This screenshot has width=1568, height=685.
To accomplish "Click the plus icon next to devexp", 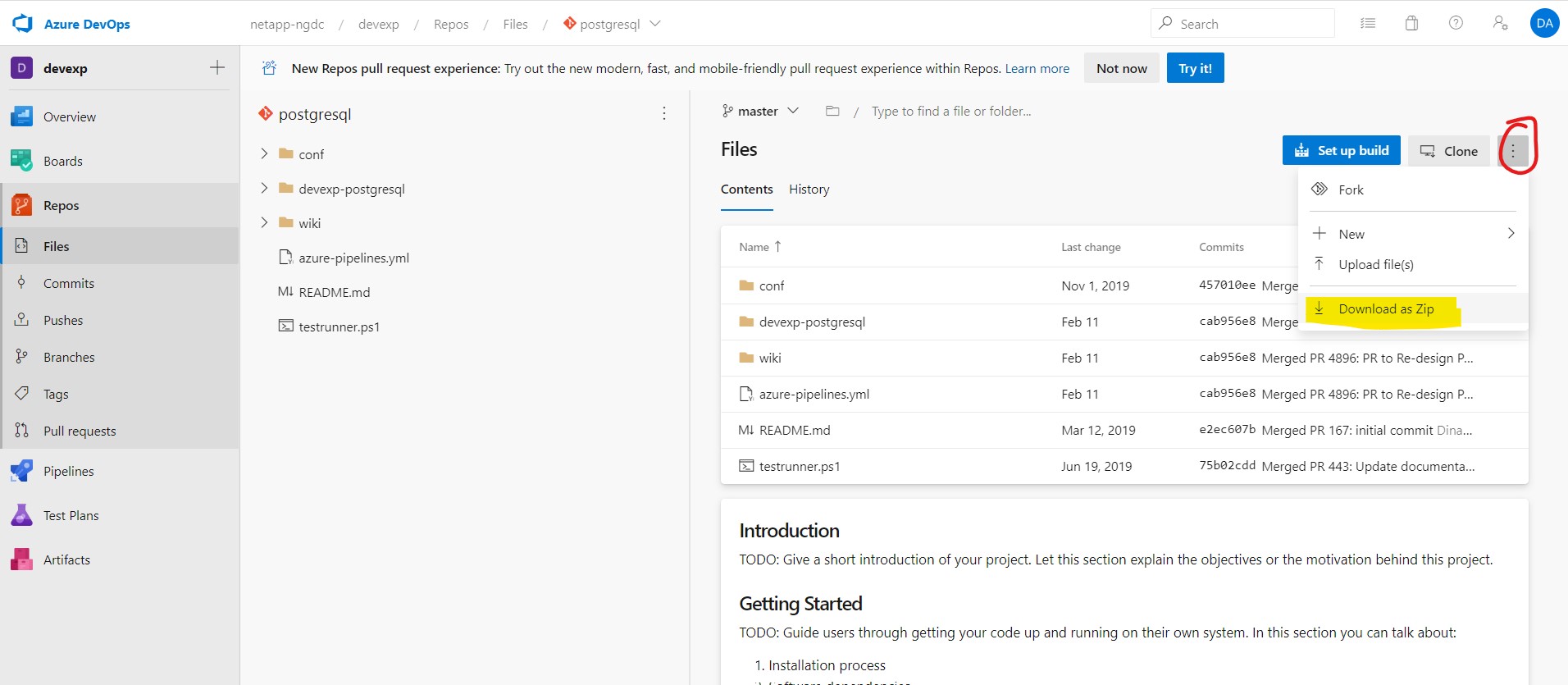I will tap(217, 68).
